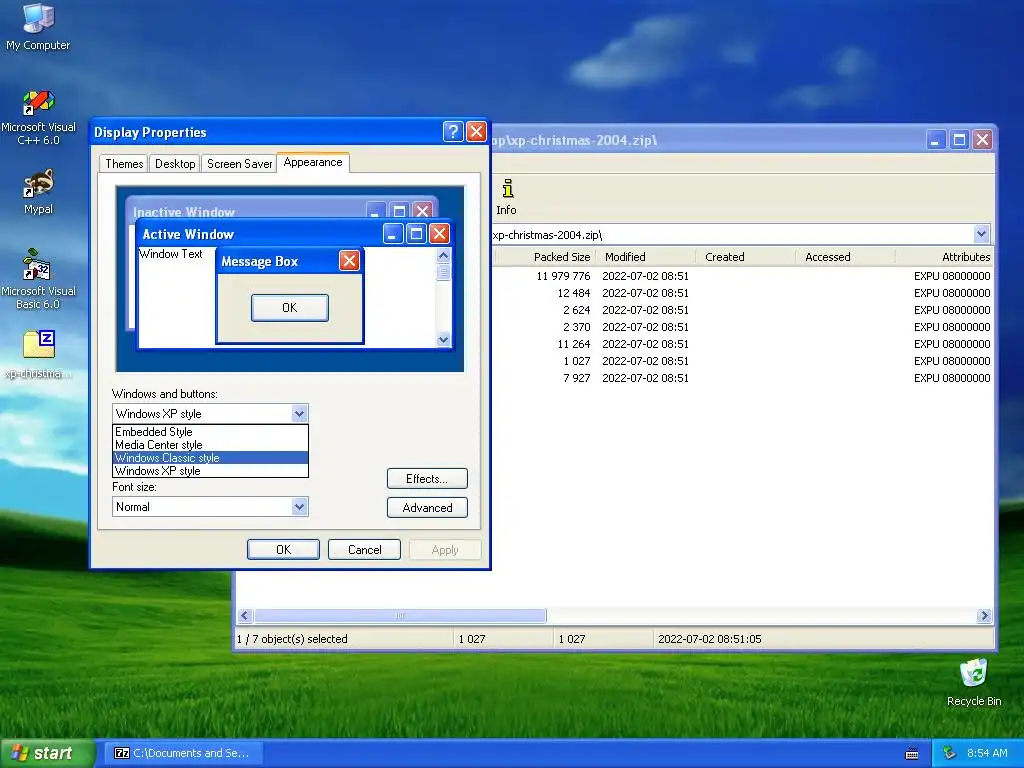1024x768 pixels.
Task: Click the Info icon in 7-Zip
Action: (507, 197)
